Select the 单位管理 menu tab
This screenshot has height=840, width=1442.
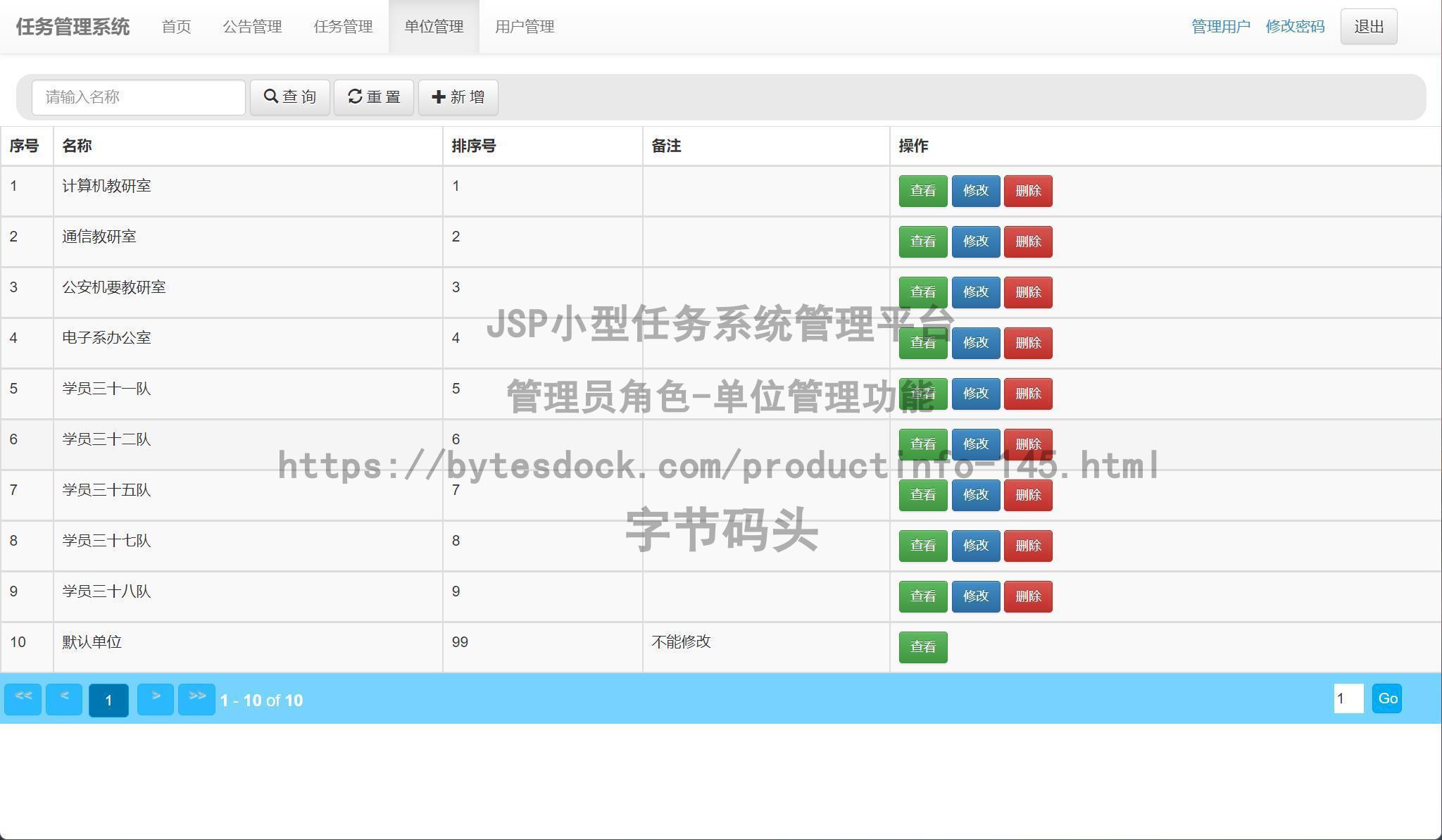tap(434, 27)
